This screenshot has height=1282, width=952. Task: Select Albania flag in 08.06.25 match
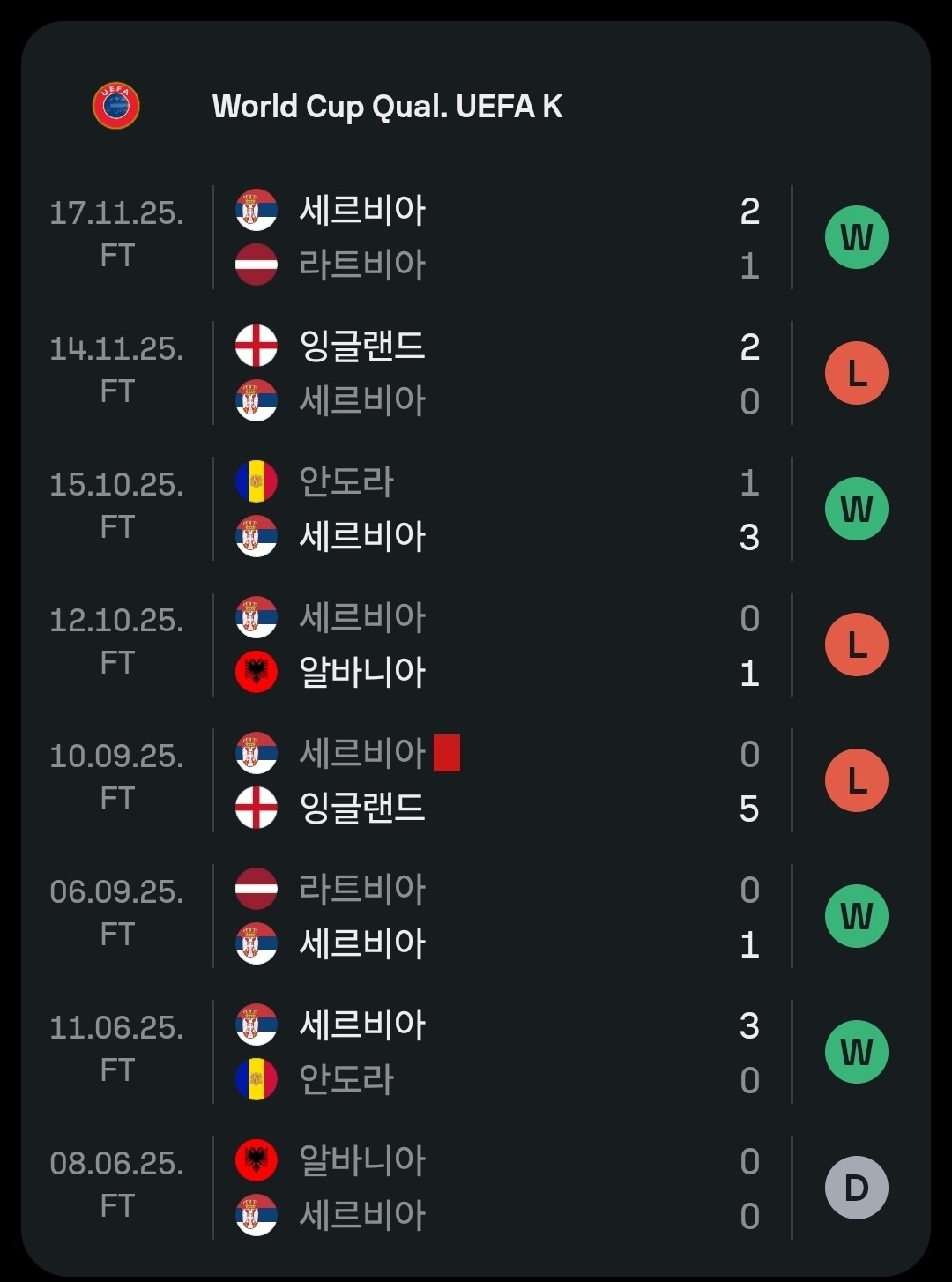coord(257,1160)
